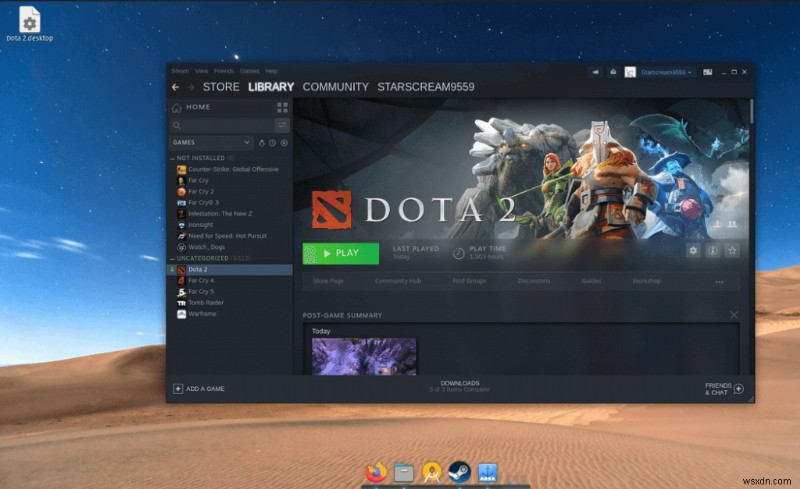
Task: Go forward with the right arrow
Action: pos(191,87)
